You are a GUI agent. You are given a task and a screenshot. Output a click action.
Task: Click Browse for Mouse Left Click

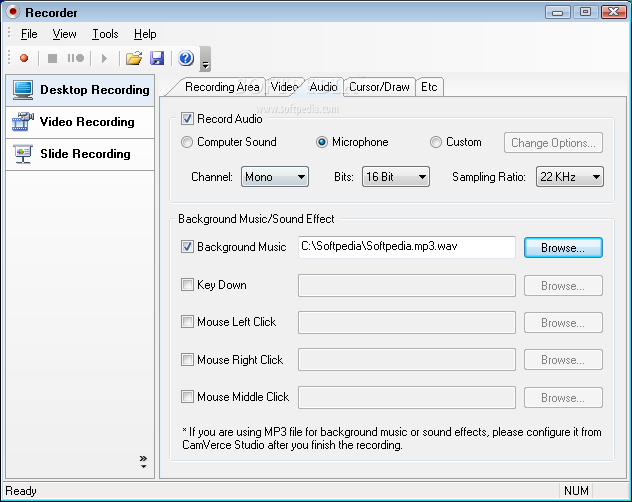point(563,323)
